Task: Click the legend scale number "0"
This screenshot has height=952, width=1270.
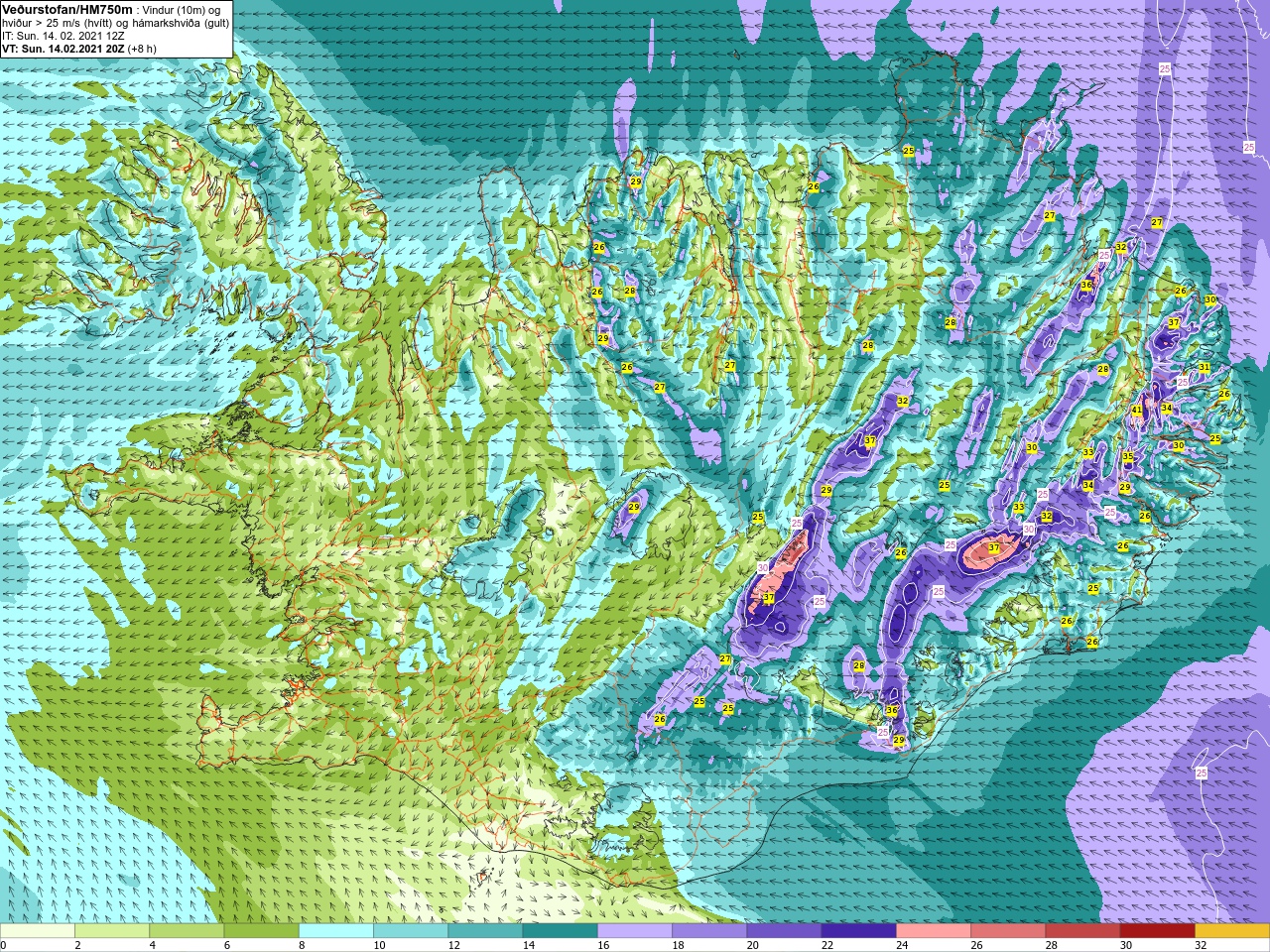Action: click(3, 946)
